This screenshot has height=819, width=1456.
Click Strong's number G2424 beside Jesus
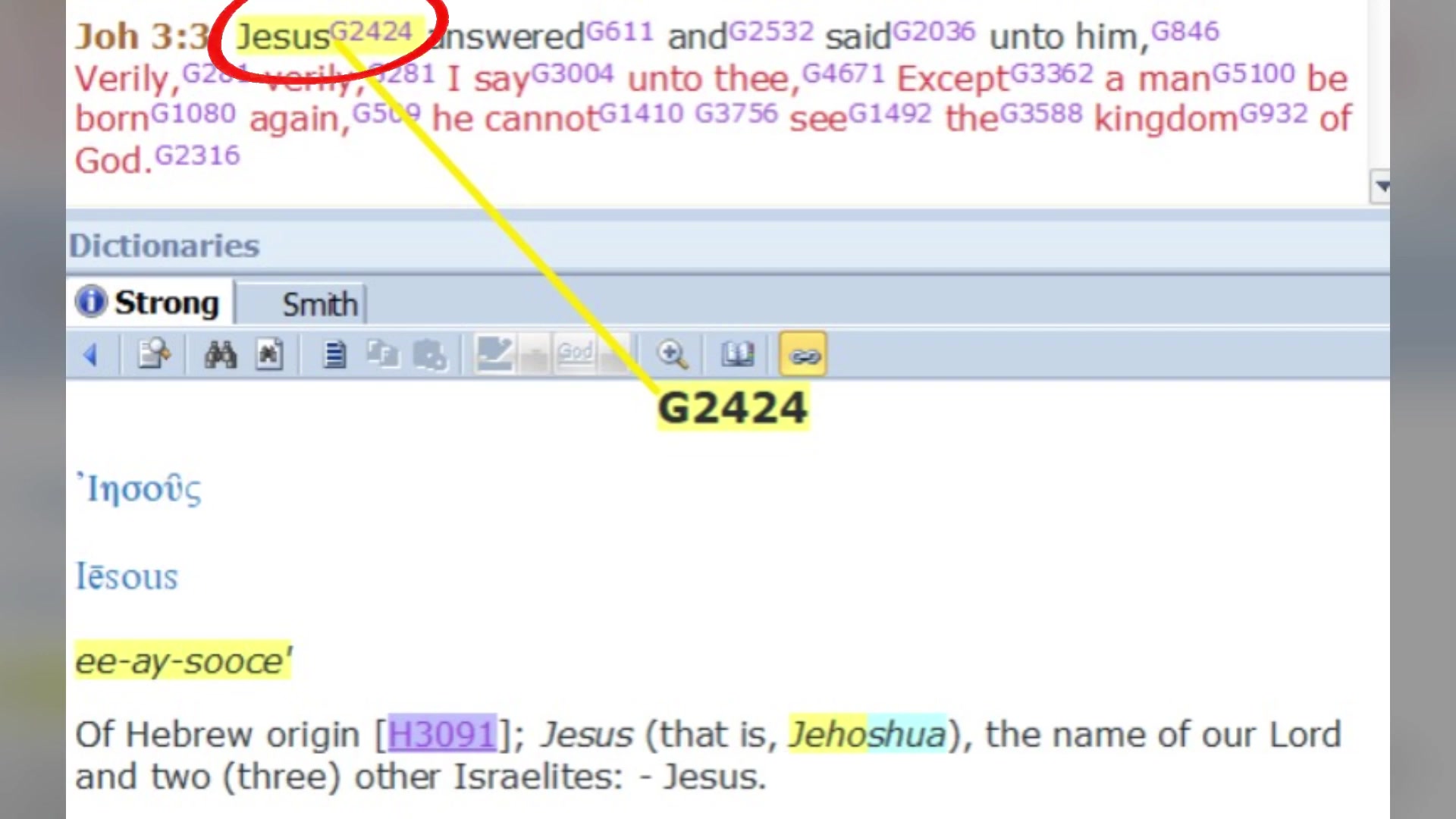[372, 32]
